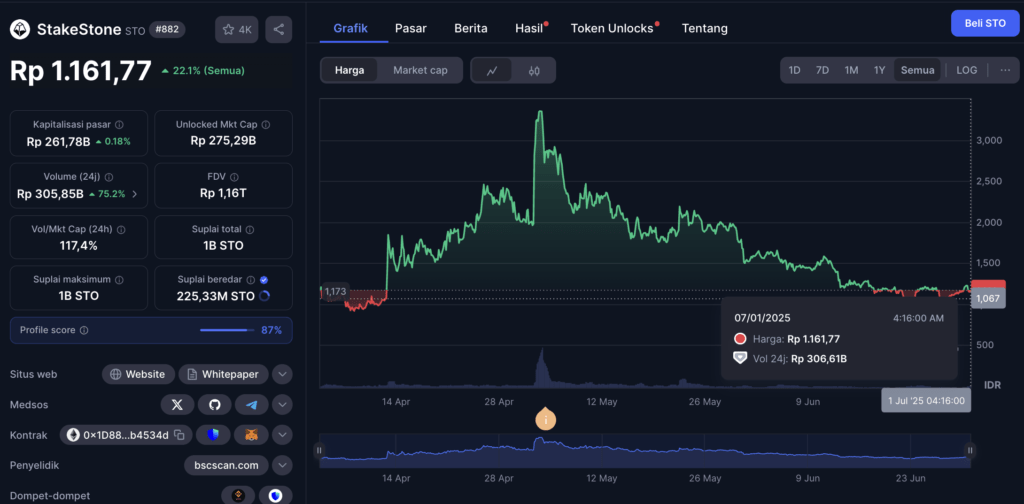Viewport: 1024px width, 504px height.
Task: Open the Hasil tab
Action: [529, 28]
